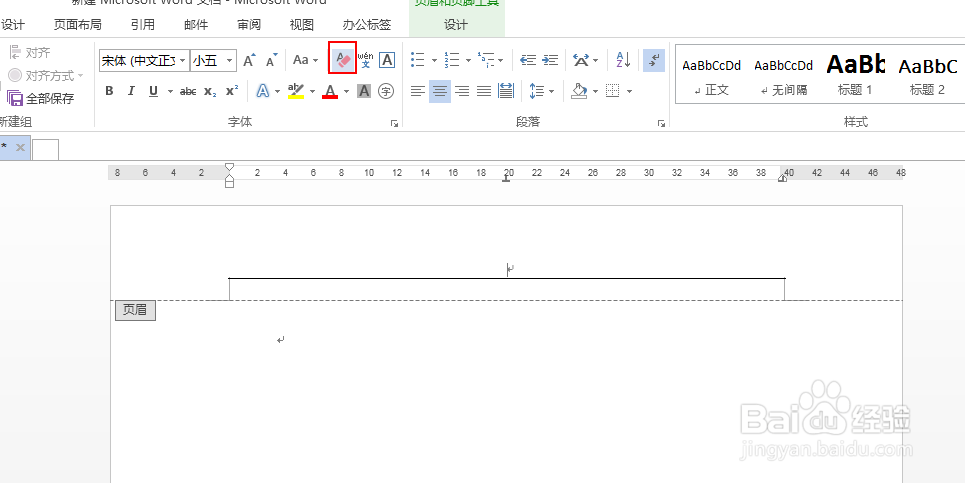965x483 pixels.
Task: Apply Distributed alignment
Action: [x=506, y=91]
